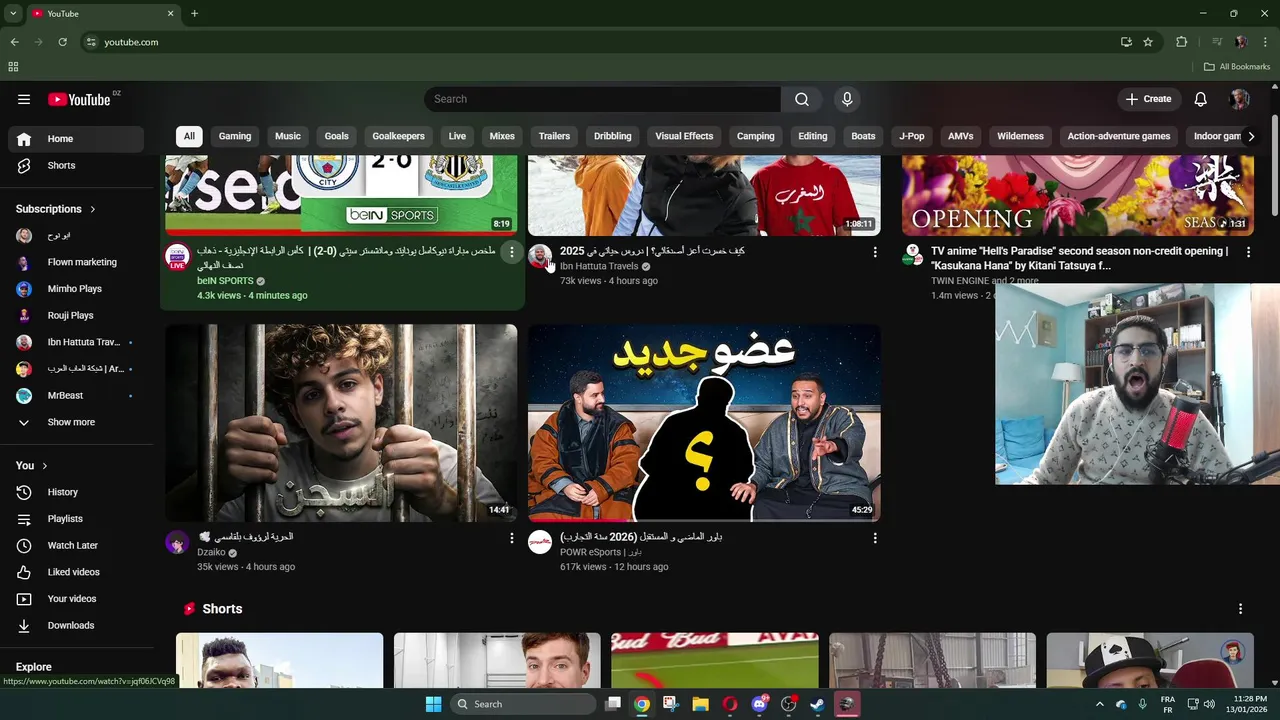The image size is (1280, 720).
Task: Open File Explorer from the taskbar
Action: 700,704
